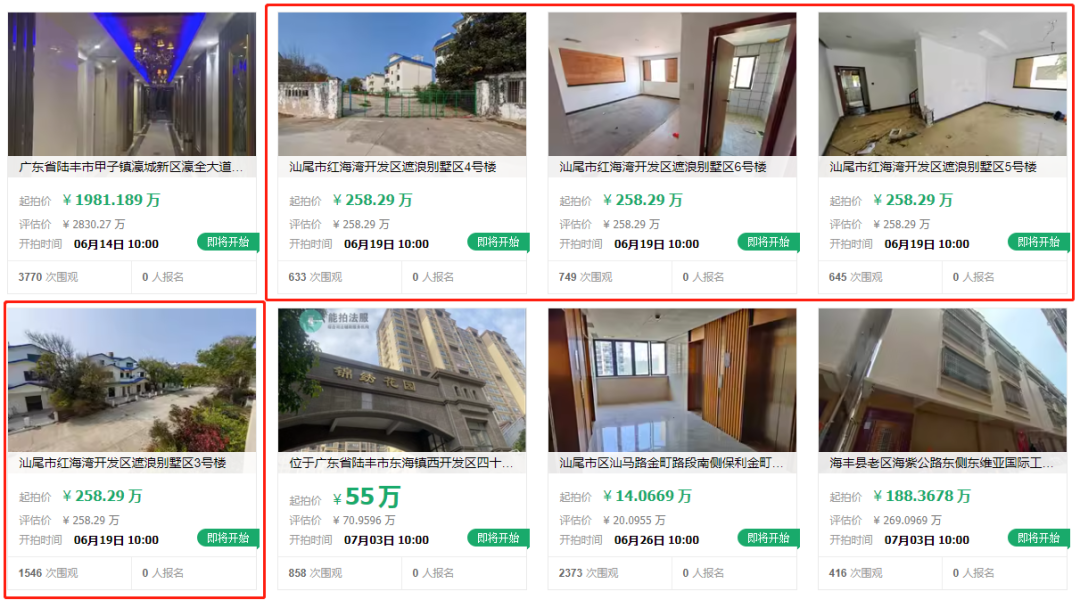Screen dimensions: 1080x600
Task: Click 即将开始 badge on ¥188.3678万 listing
Action: point(1039,538)
